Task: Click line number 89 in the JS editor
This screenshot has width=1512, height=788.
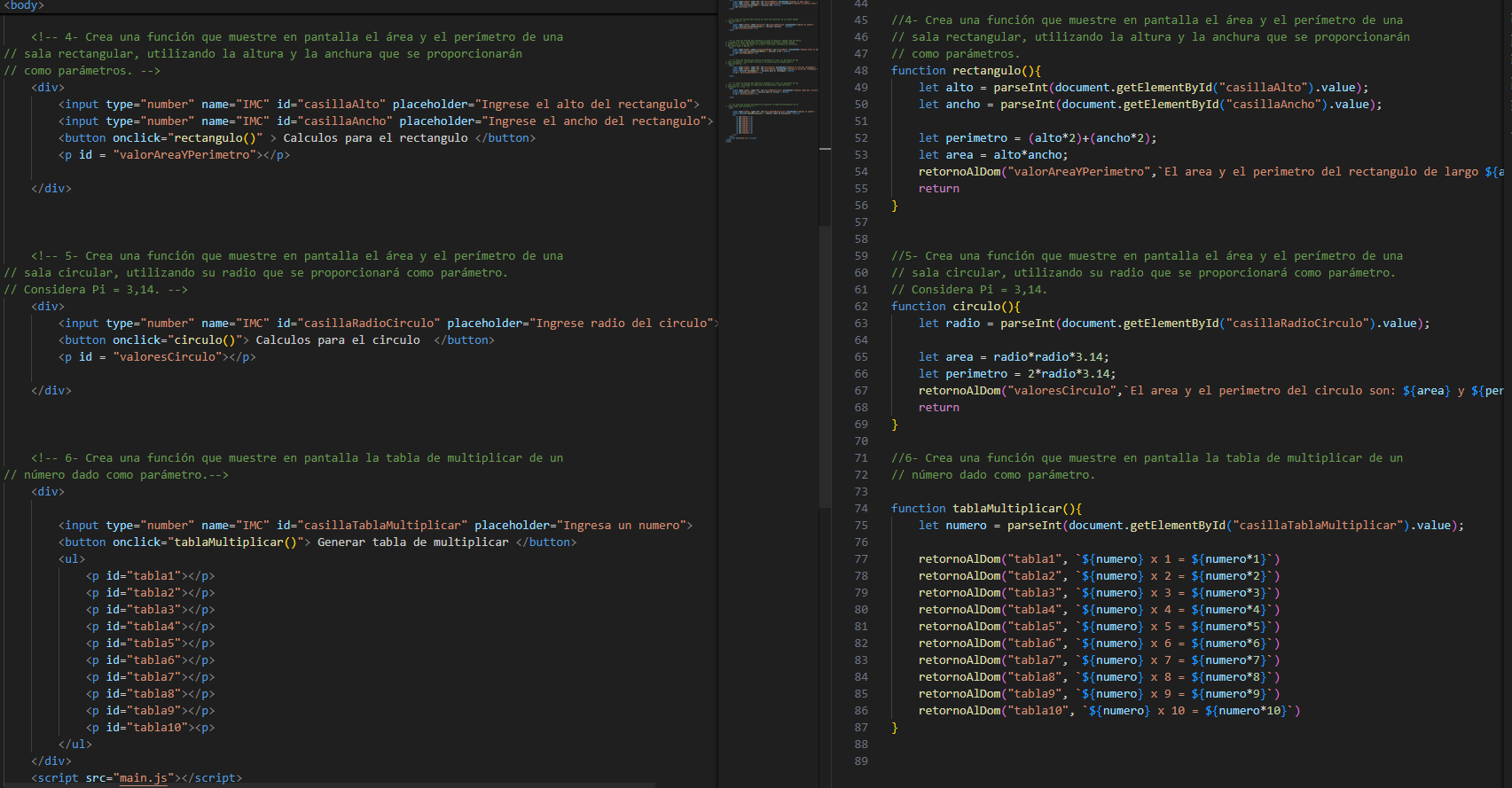Action: pyautogui.click(x=861, y=761)
